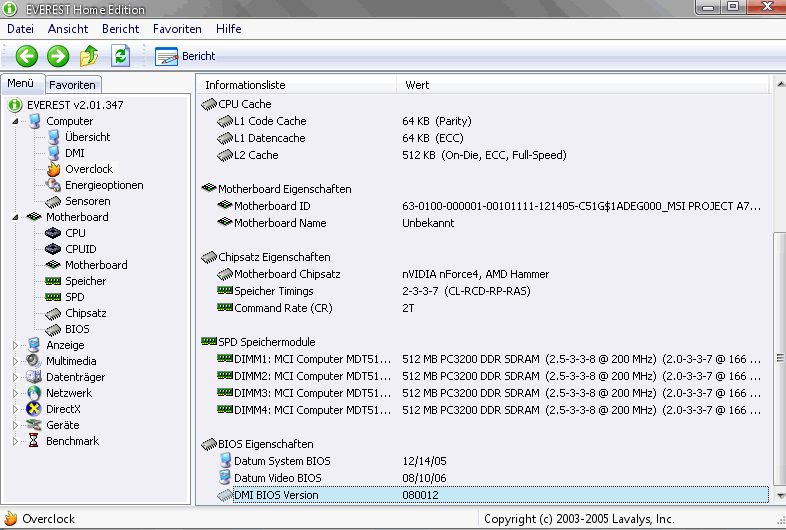Expand the Netzwerk tree node
The height and width of the screenshot is (530, 786).
click(x=15, y=393)
